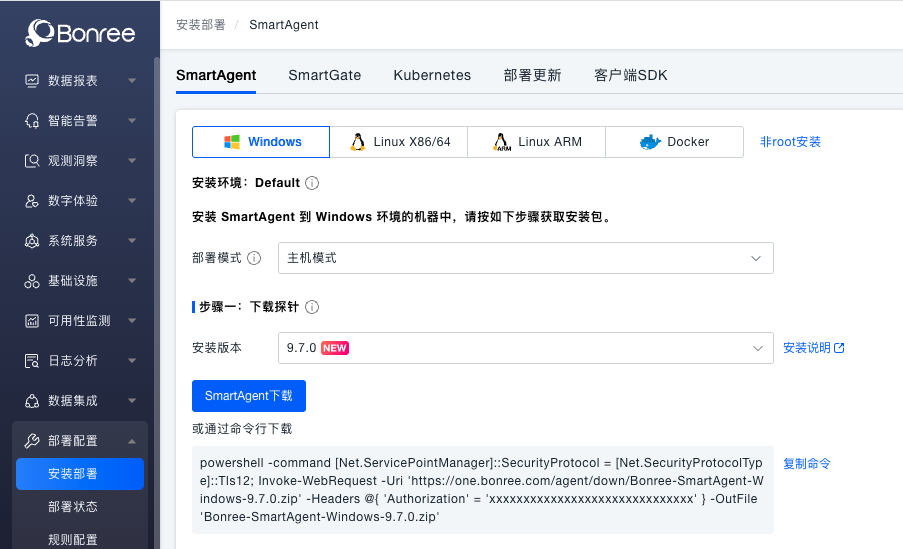Select the Linux X86/64 platform option

click(398, 142)
